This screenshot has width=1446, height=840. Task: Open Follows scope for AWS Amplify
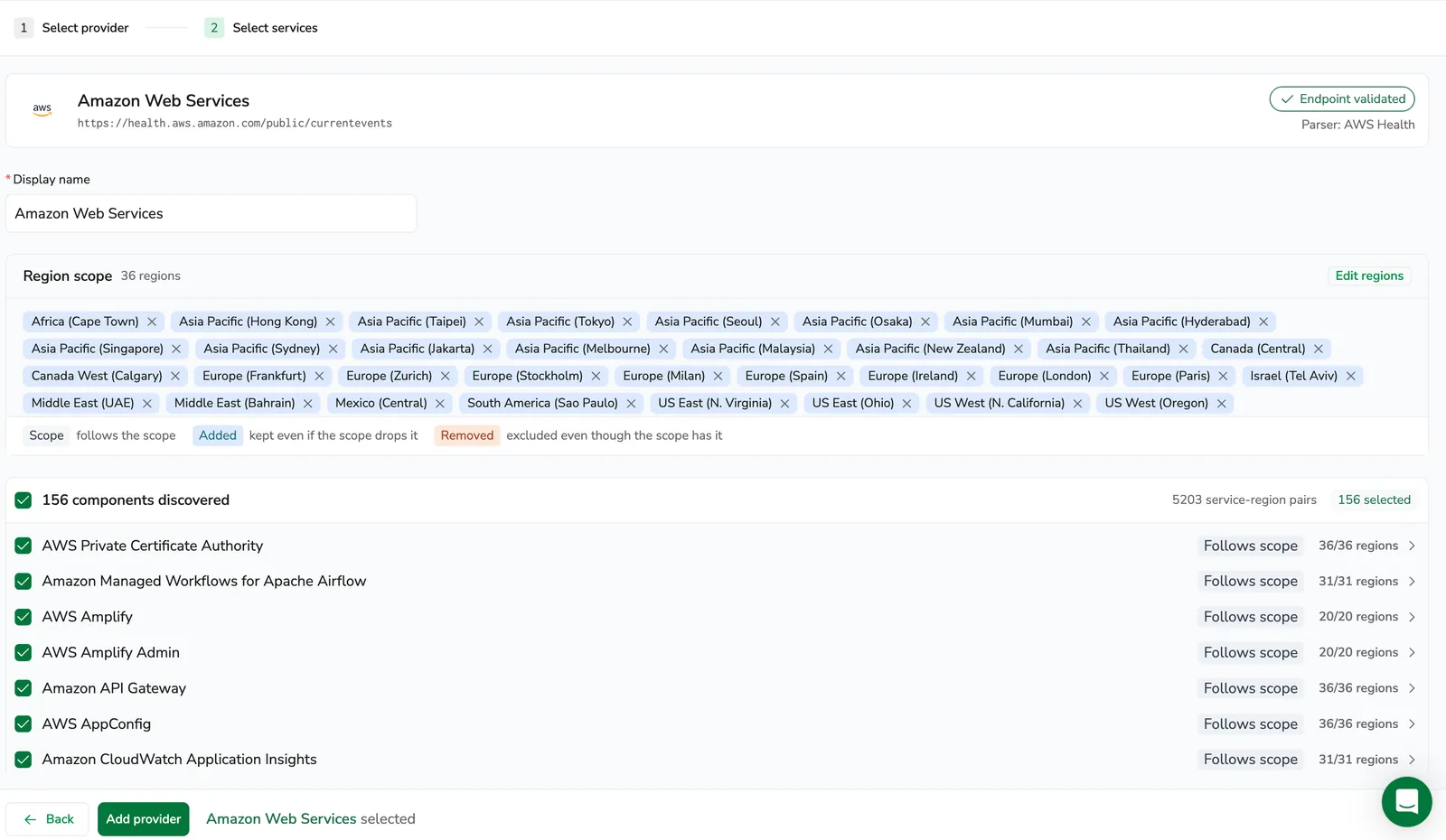pyautogui.click(x=1251, y=617)
